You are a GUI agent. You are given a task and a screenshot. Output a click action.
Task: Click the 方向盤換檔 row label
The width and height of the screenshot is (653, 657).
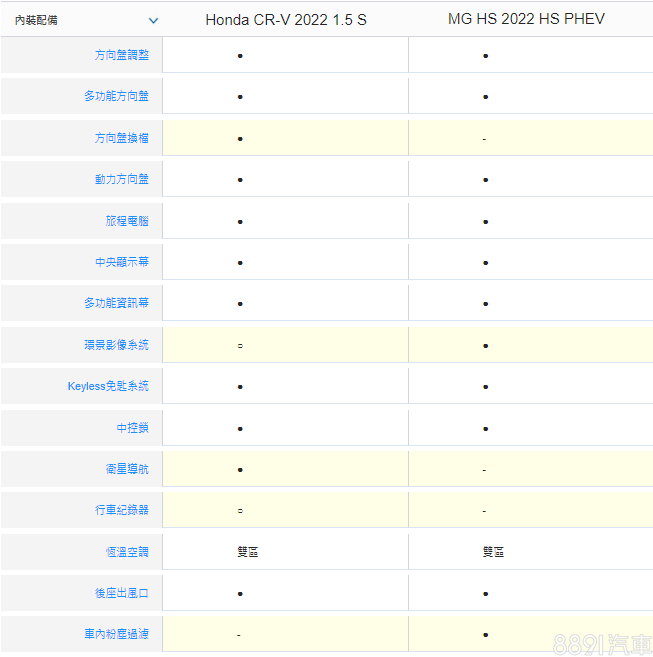point(121,138)
